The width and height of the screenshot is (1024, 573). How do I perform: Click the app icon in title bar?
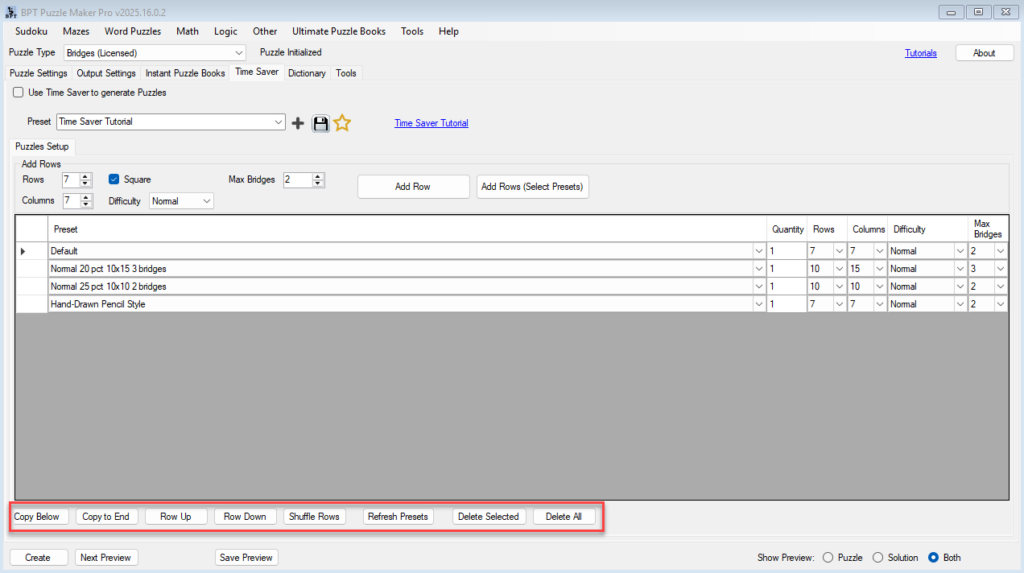[x=11, y=11]
